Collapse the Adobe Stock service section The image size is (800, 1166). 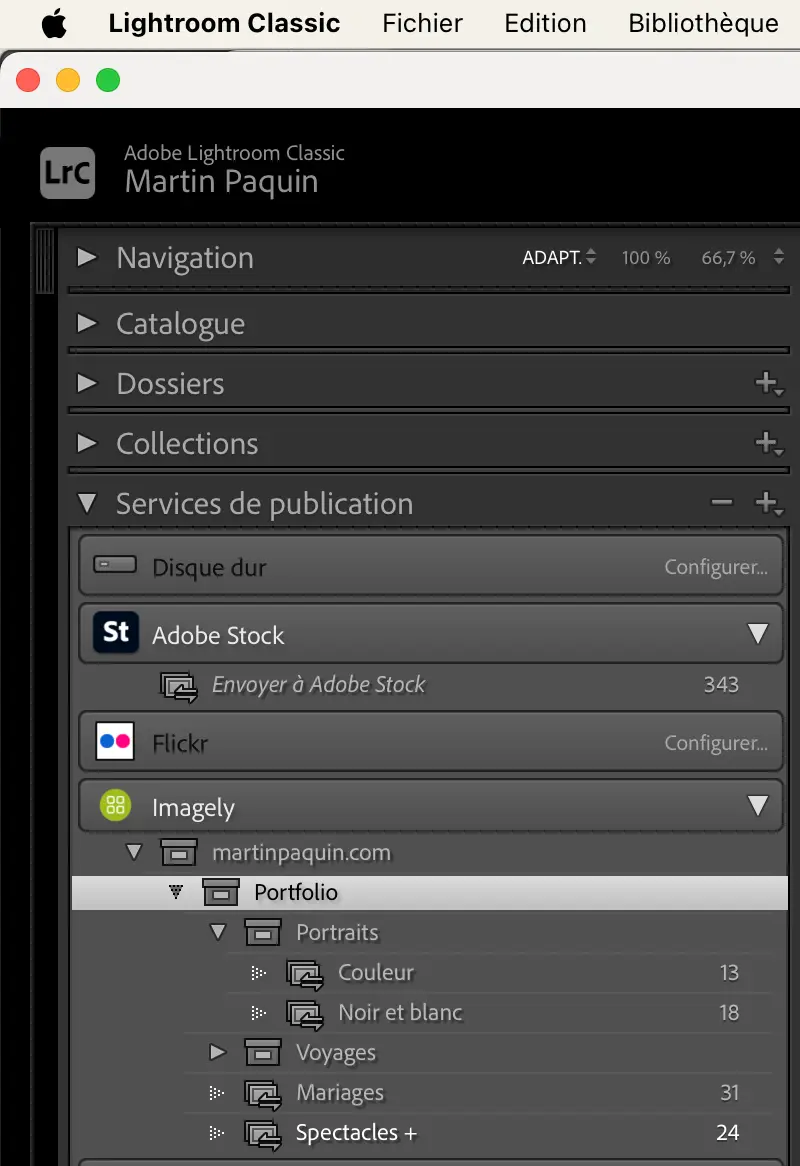757,634
